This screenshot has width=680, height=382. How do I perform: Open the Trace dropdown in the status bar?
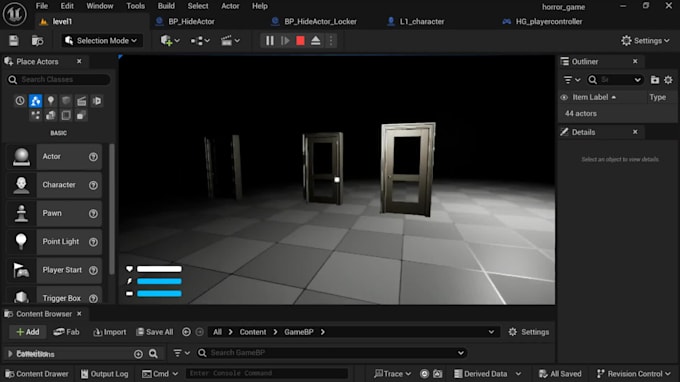pos(392,374)
